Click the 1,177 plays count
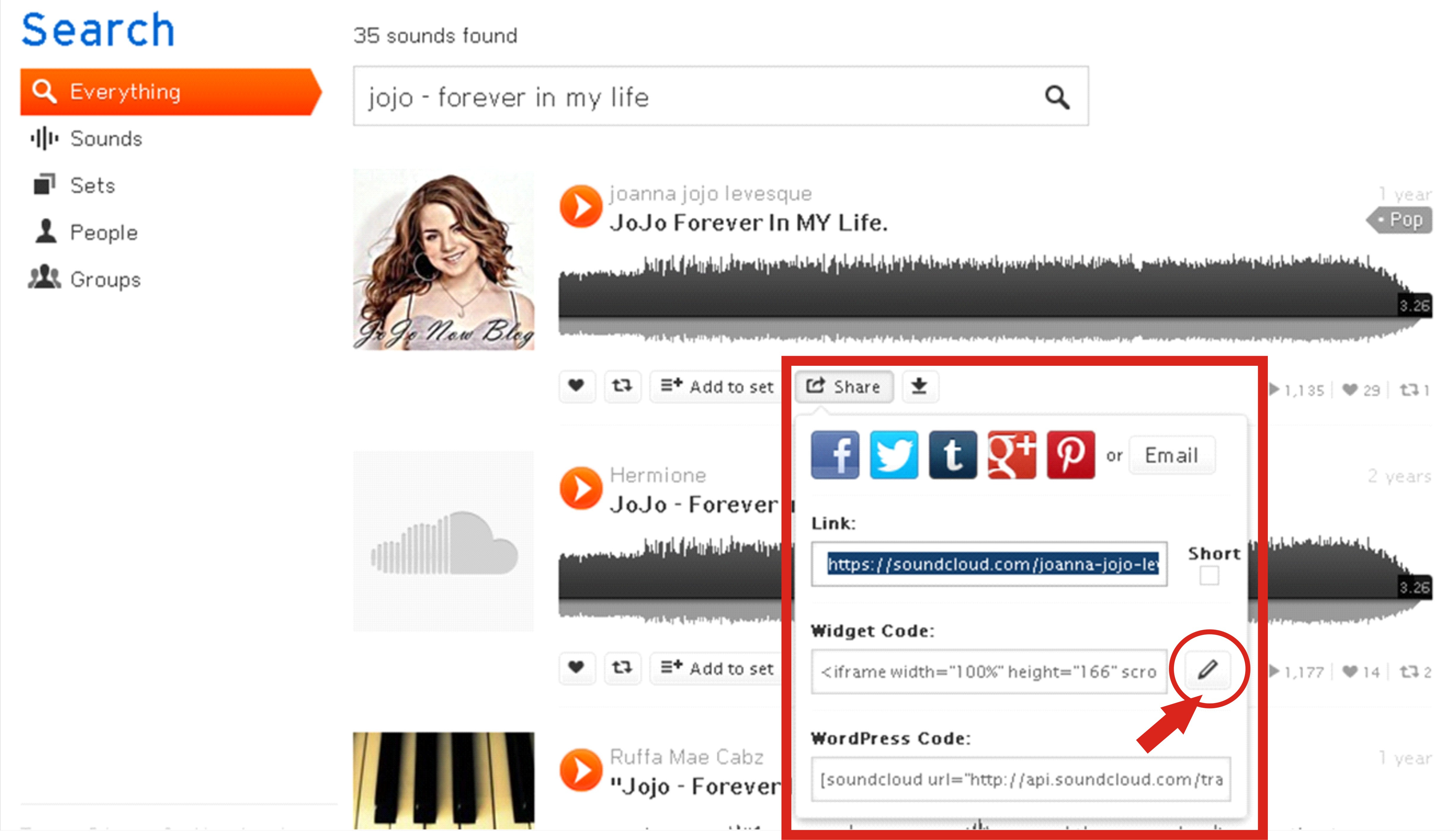Viewport: 1454px width, 840px height. coord(1298,672)
